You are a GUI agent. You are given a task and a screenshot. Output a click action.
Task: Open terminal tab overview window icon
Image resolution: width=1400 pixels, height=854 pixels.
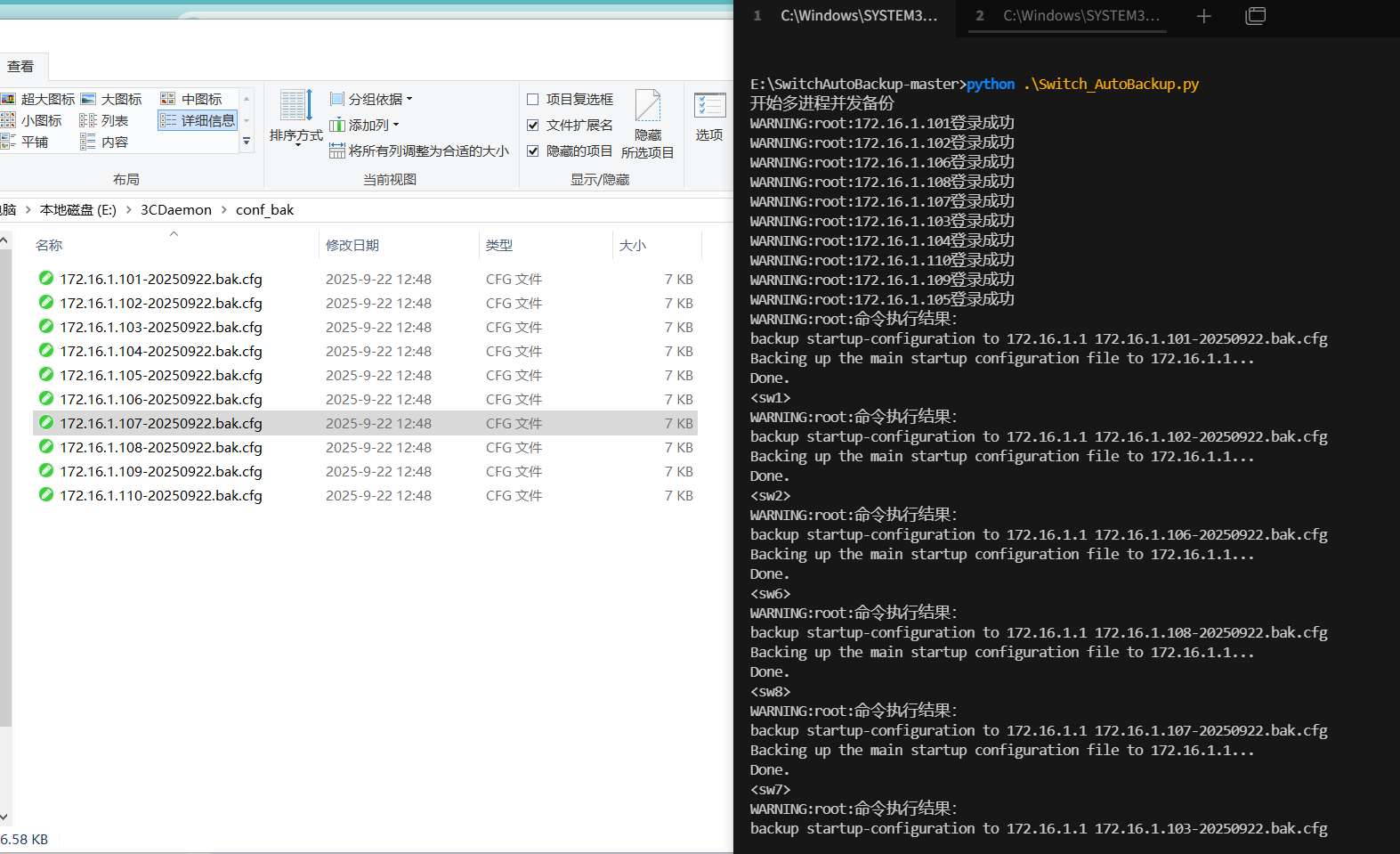pos(1255,16)
